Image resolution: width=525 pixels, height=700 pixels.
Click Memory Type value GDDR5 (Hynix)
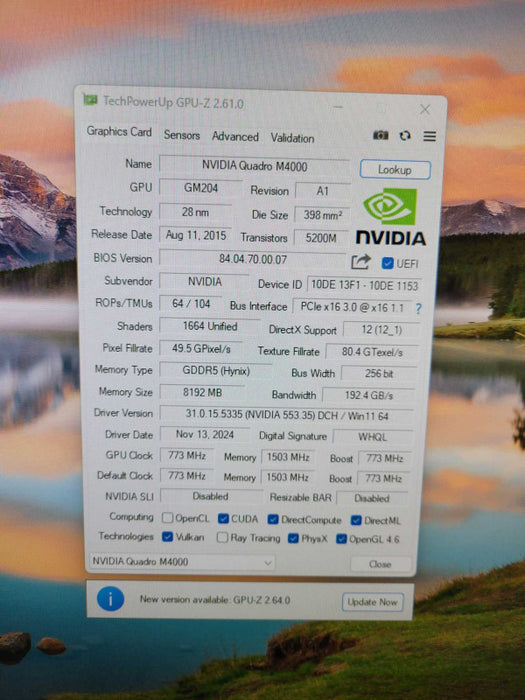(216, 371)
